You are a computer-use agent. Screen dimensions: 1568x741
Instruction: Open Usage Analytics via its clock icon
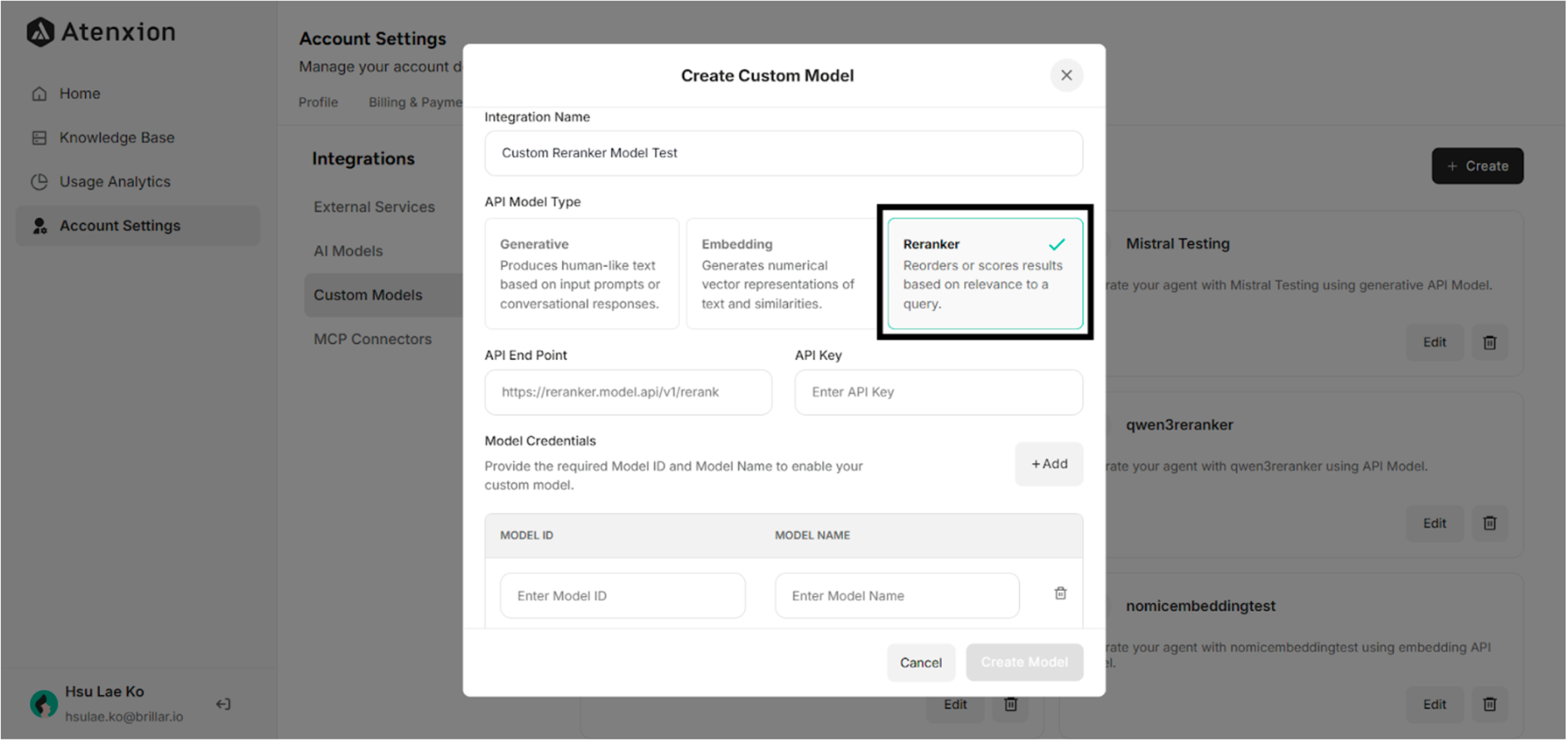pos(39,181)
